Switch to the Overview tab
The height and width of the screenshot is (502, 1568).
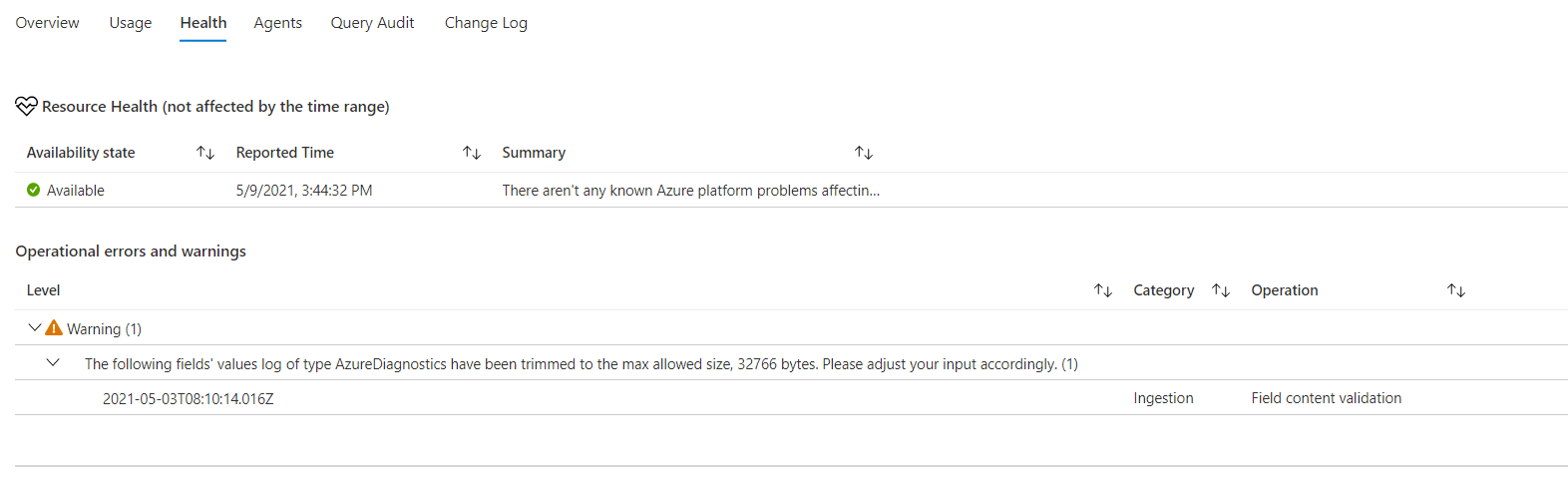(47, 23)
